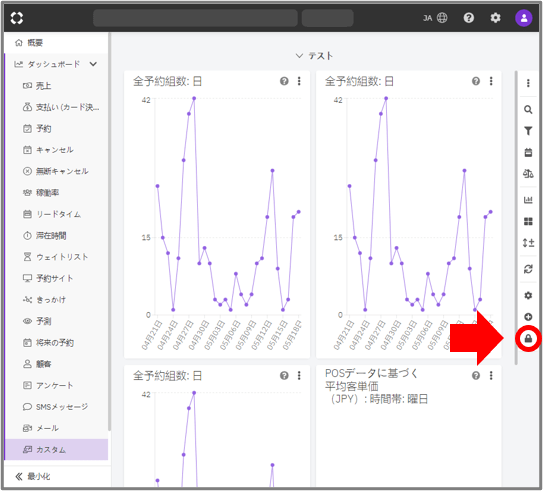Open the キャンセル dashboard
The height and width of the screenshot is (491, 543).
[x=56, y=150]
